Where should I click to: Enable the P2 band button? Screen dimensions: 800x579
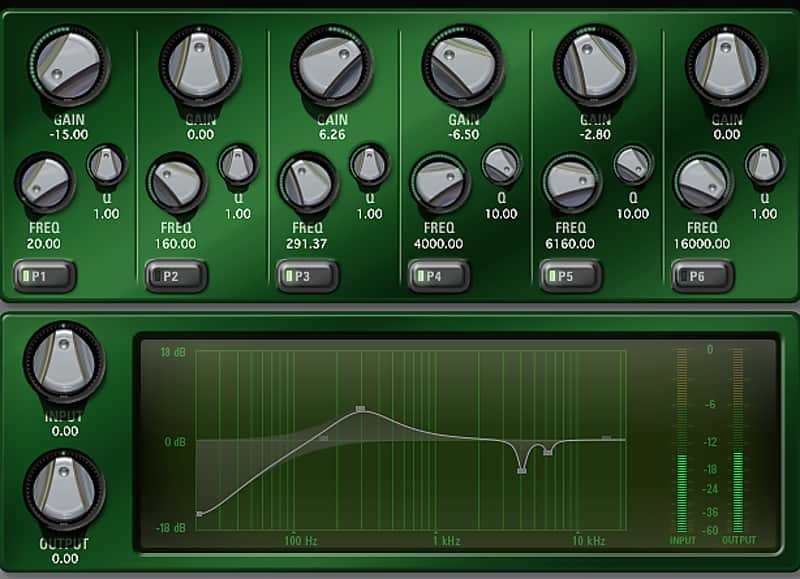[x=177, y=276]
